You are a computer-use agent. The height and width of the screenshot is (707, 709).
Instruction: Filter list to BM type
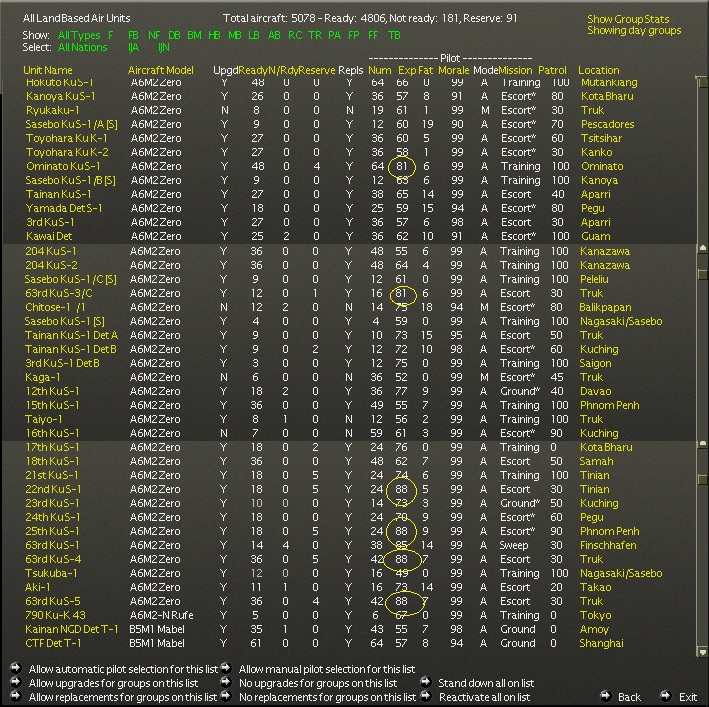click(194, 35)
